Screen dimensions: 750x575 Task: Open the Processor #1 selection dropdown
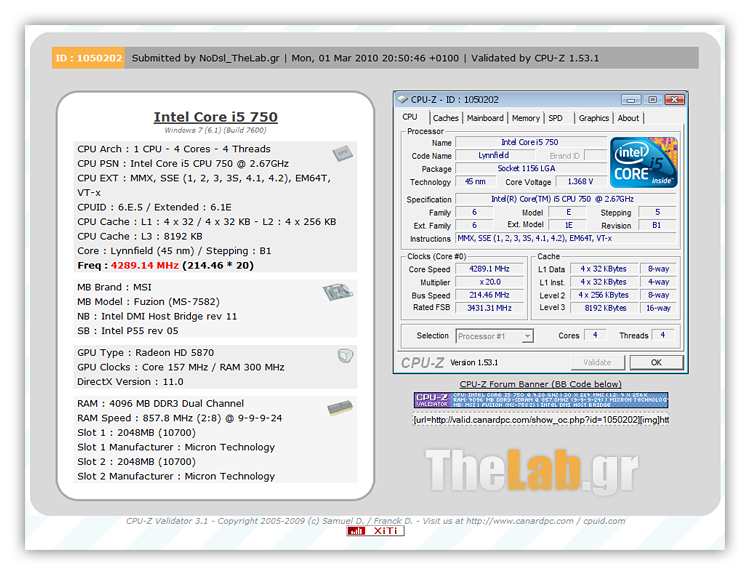click(494, 336)
